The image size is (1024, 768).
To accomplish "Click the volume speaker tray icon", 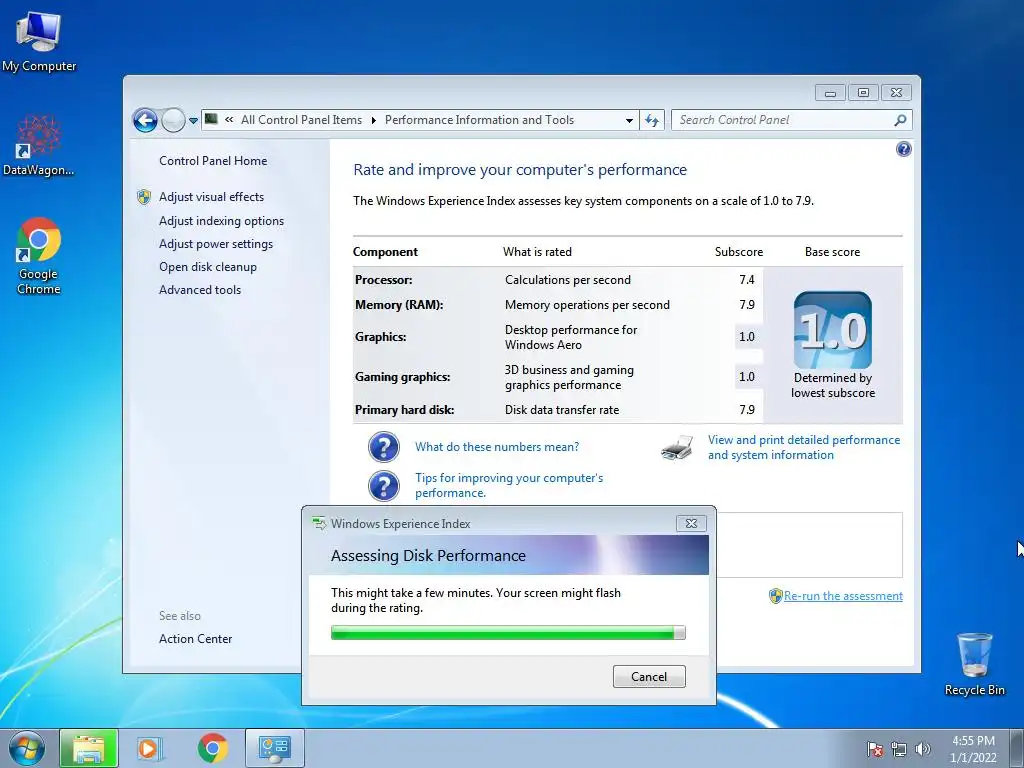I will (x=923, y=749).
